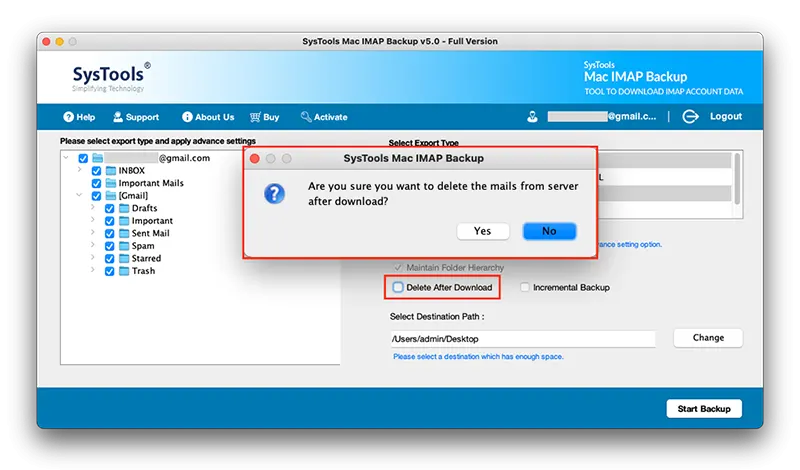800x470 pixels.
Task: Click the Important folder icon
Action: pyautogui.click(x=124, y=221)
